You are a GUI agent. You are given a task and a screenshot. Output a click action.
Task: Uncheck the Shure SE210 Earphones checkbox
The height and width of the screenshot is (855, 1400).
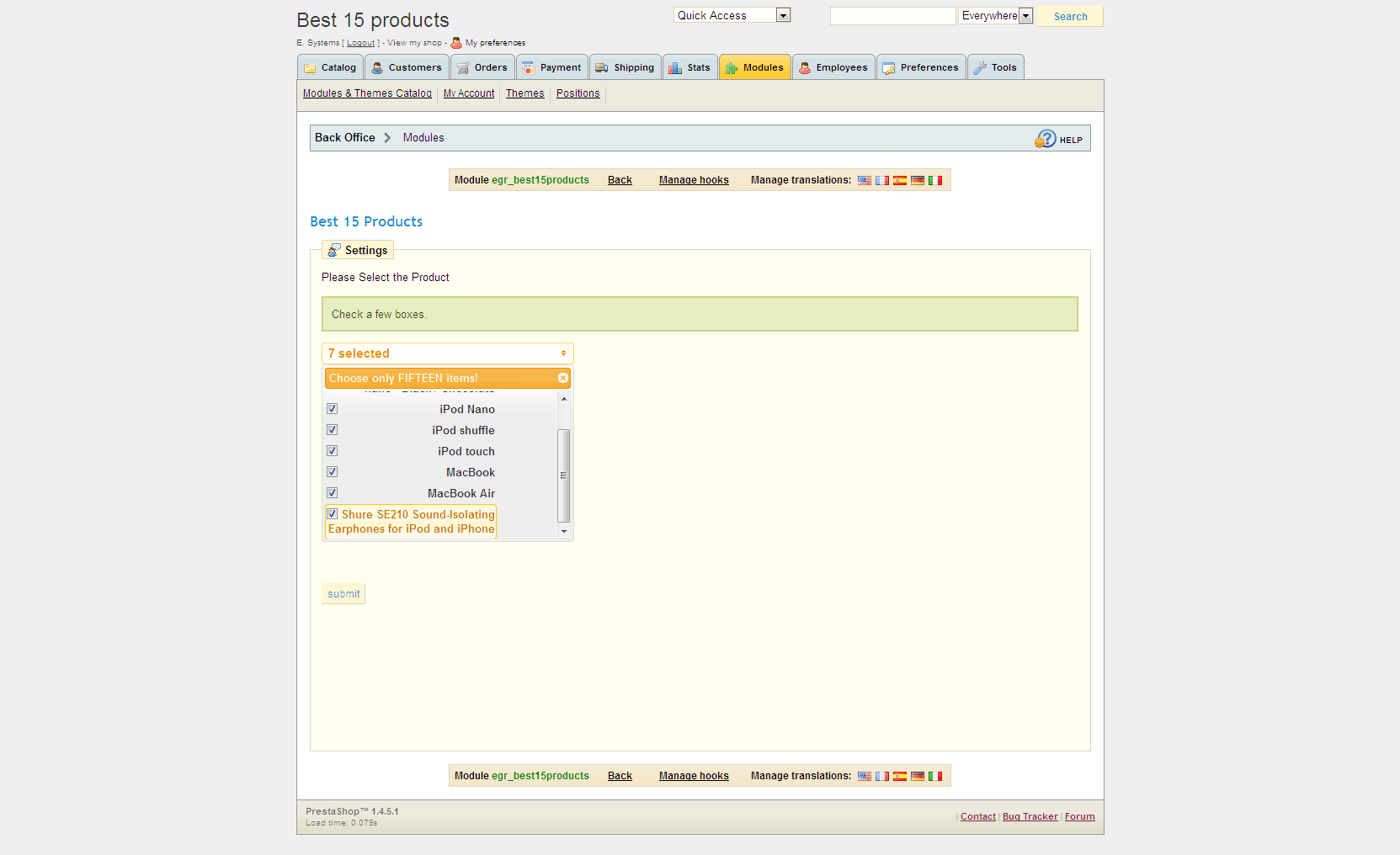pos(333,513)
